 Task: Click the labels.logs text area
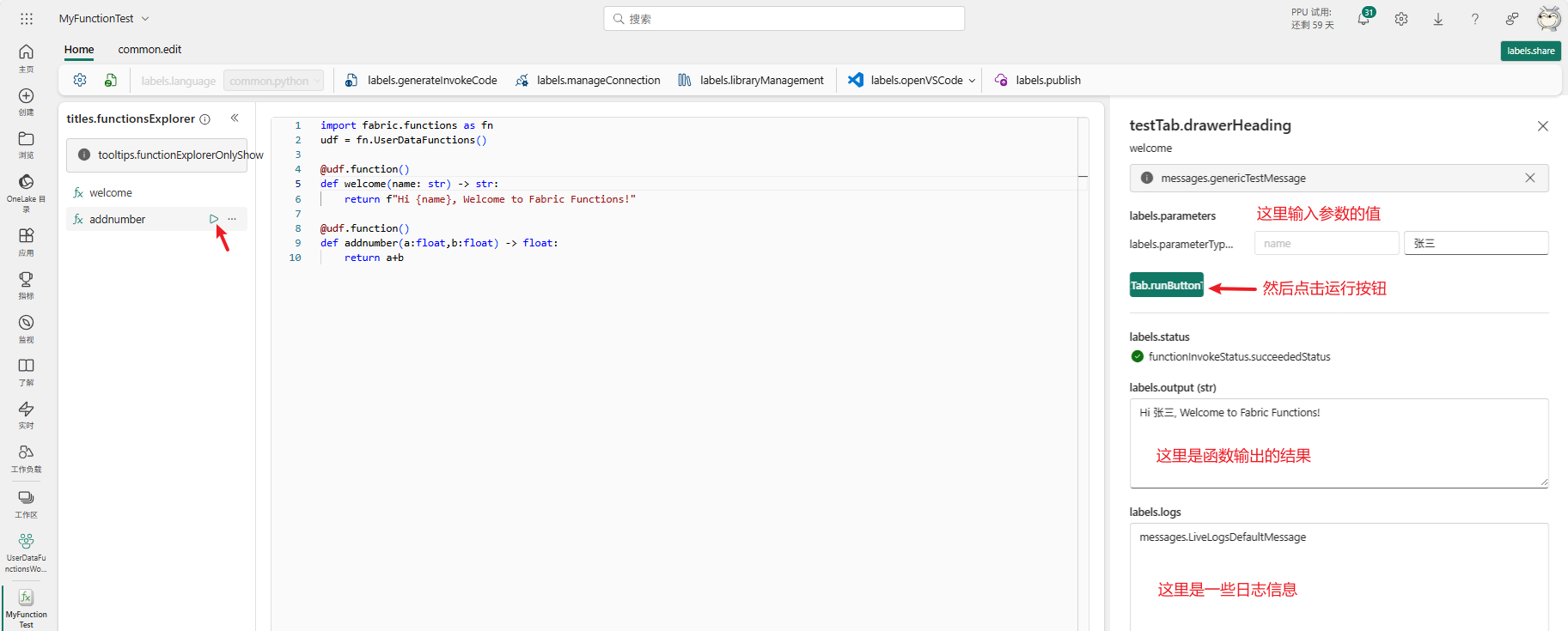coord(1339,577)
